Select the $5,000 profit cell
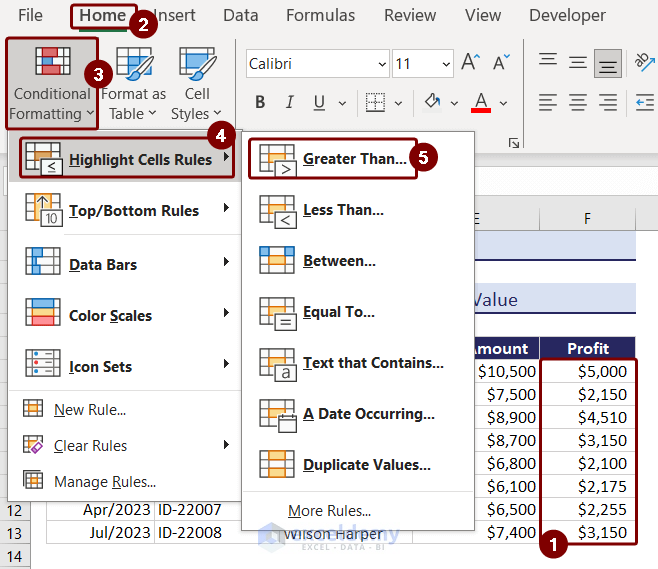Image resolution: width=658 pixels, height=569 pixels. coord(588,371)
